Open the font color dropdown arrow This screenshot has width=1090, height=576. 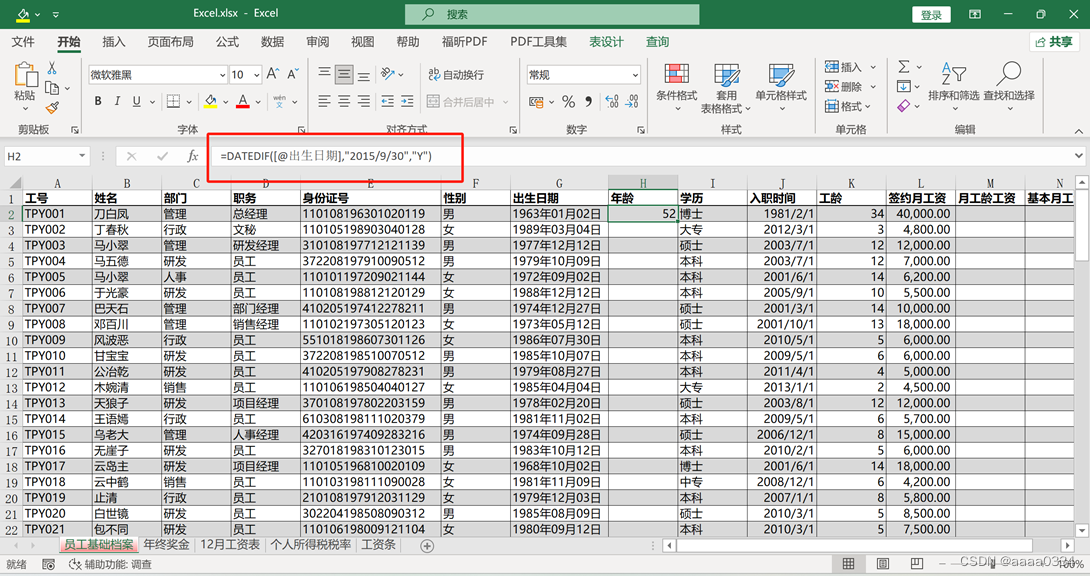tap(258, 102)
